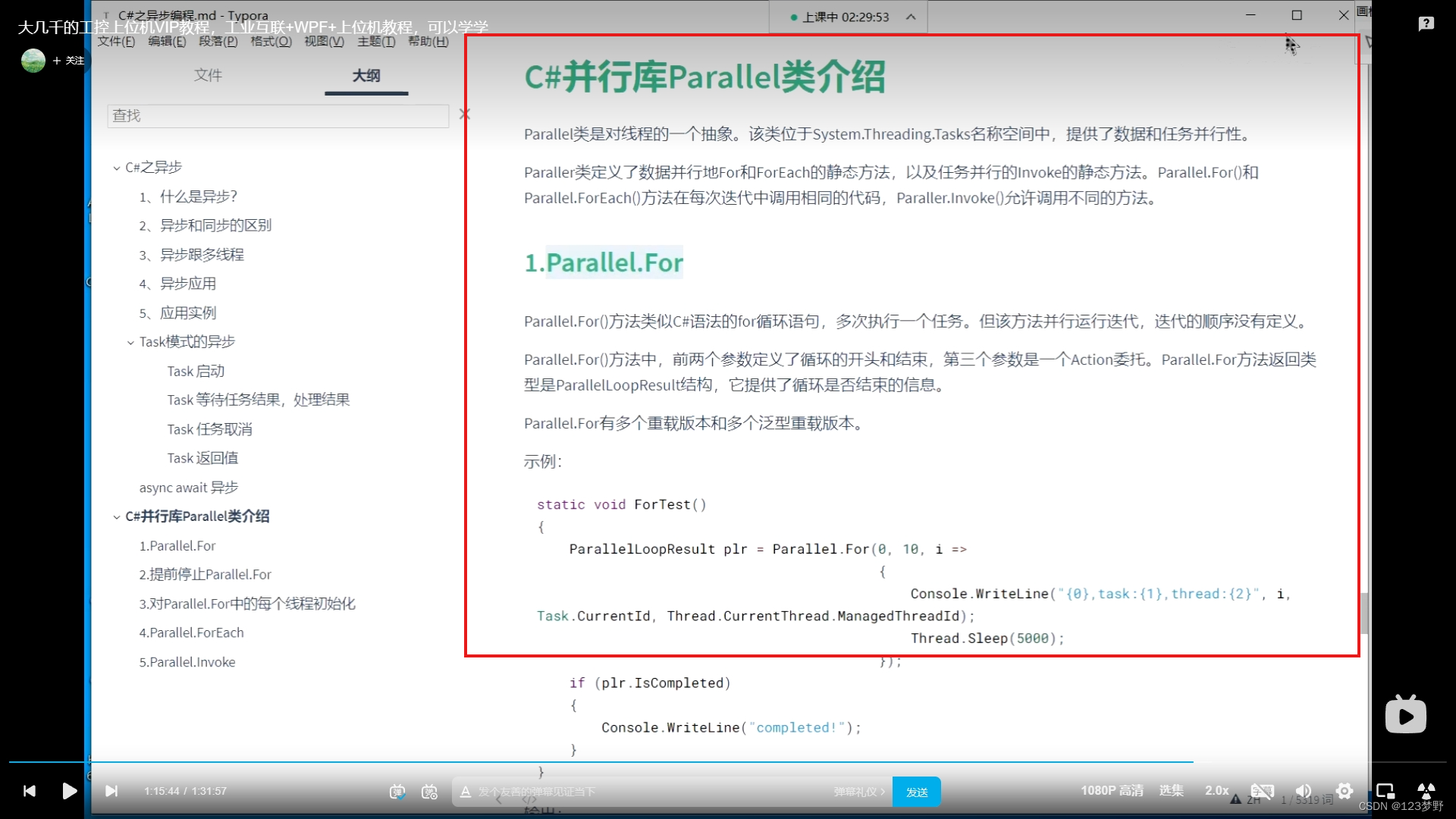The height and width of the screenshot is (819, 1456).
Task: Open the 1080P 高清 quality dropdown
Action: tap(1112, 790)
